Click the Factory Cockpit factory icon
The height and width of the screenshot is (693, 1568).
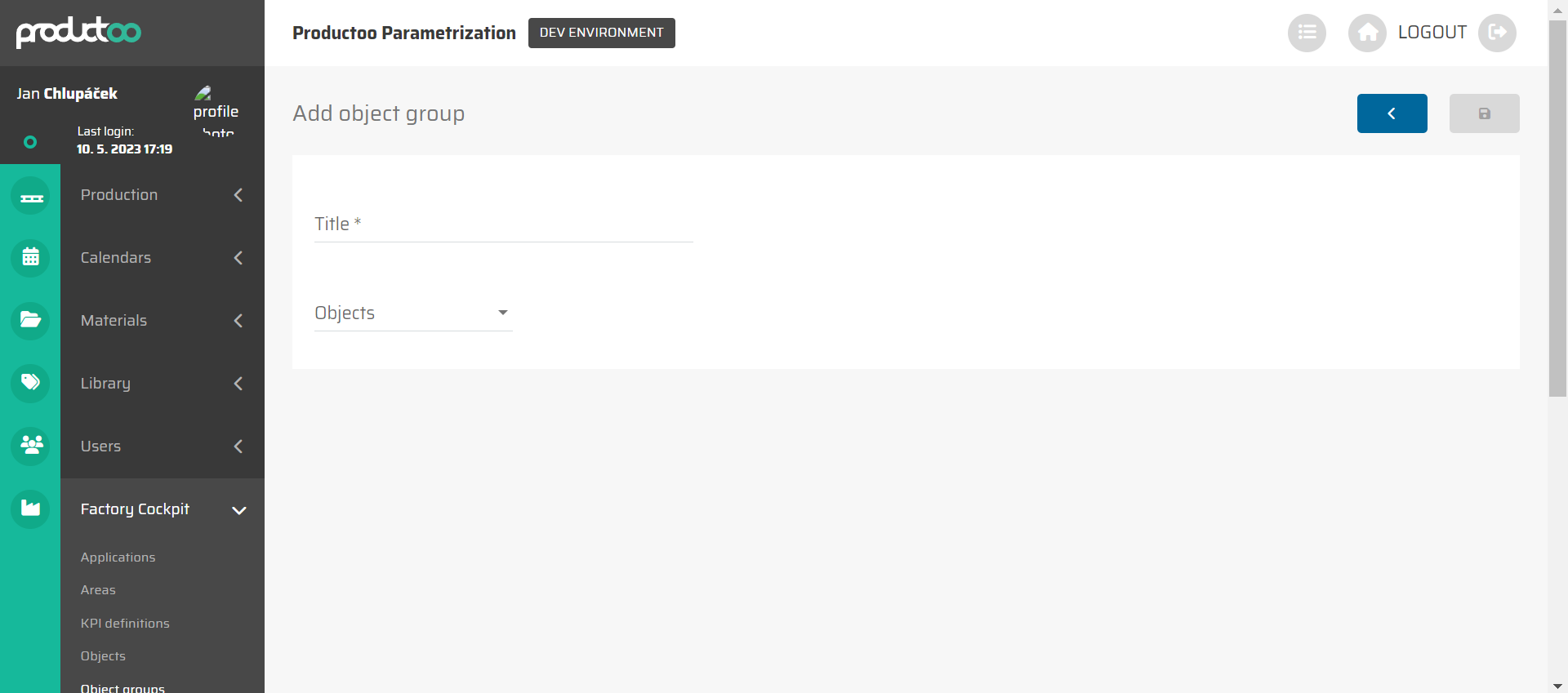(x=31, y=509)
